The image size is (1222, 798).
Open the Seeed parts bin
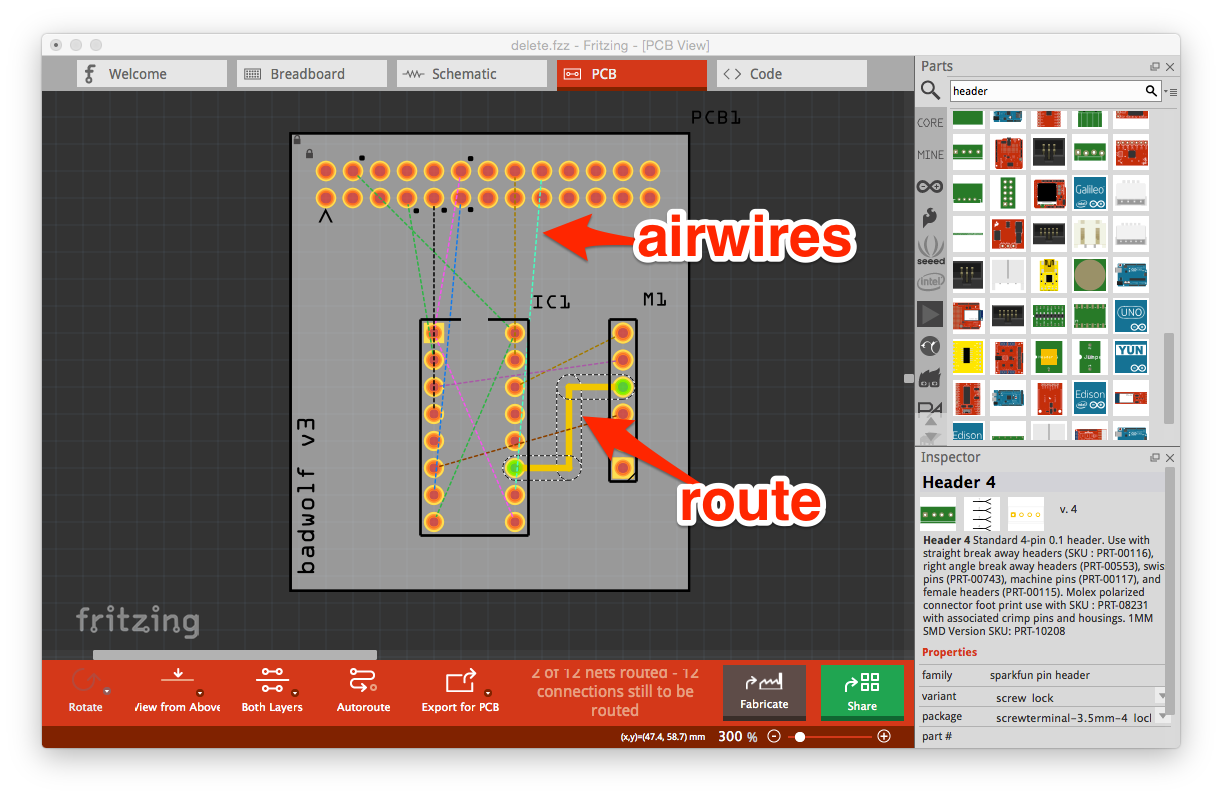click(x=930, y=249)
